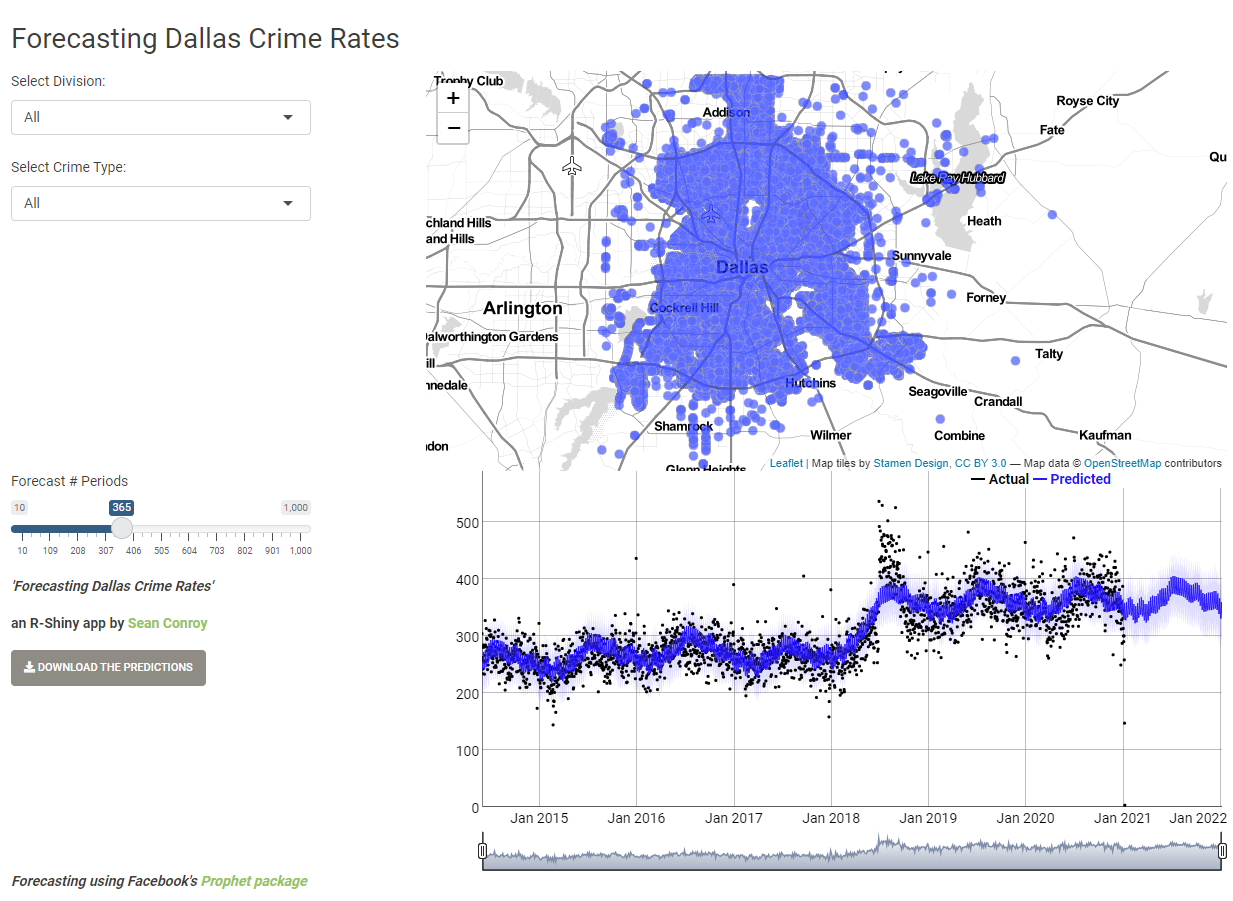Click the Heath map label

(984, 221)
